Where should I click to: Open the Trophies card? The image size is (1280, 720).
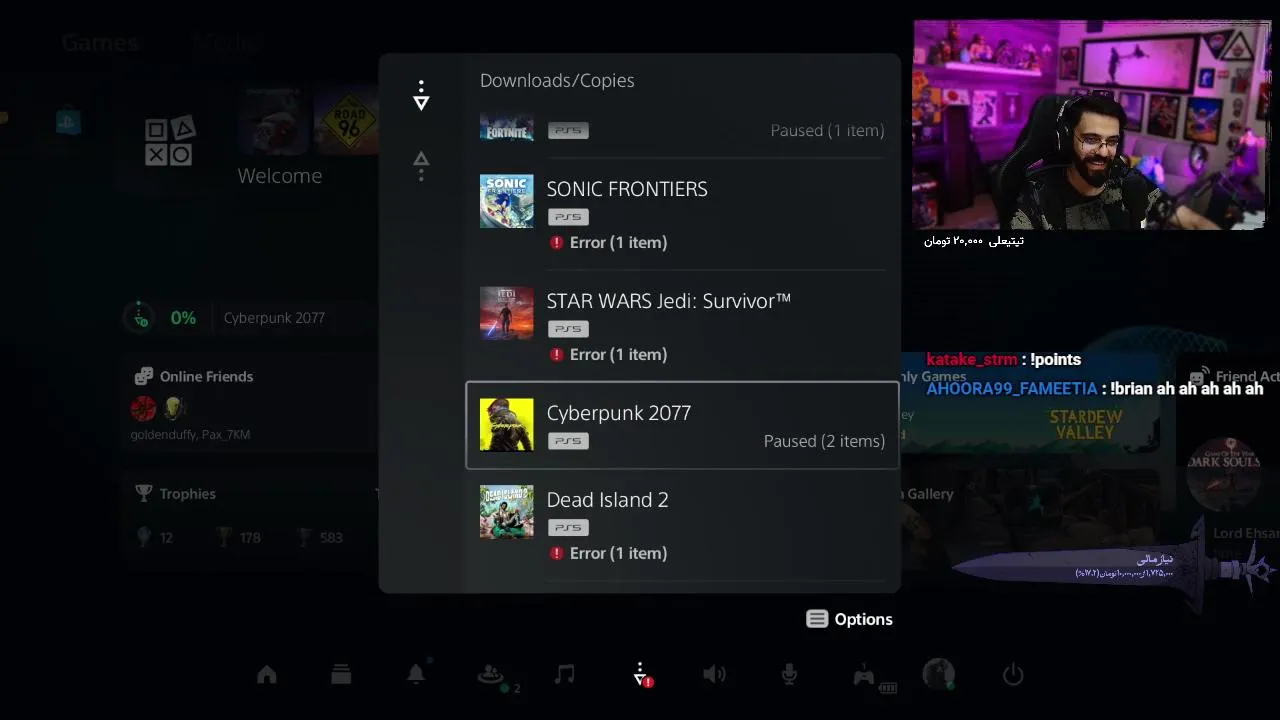click(250, 516)
